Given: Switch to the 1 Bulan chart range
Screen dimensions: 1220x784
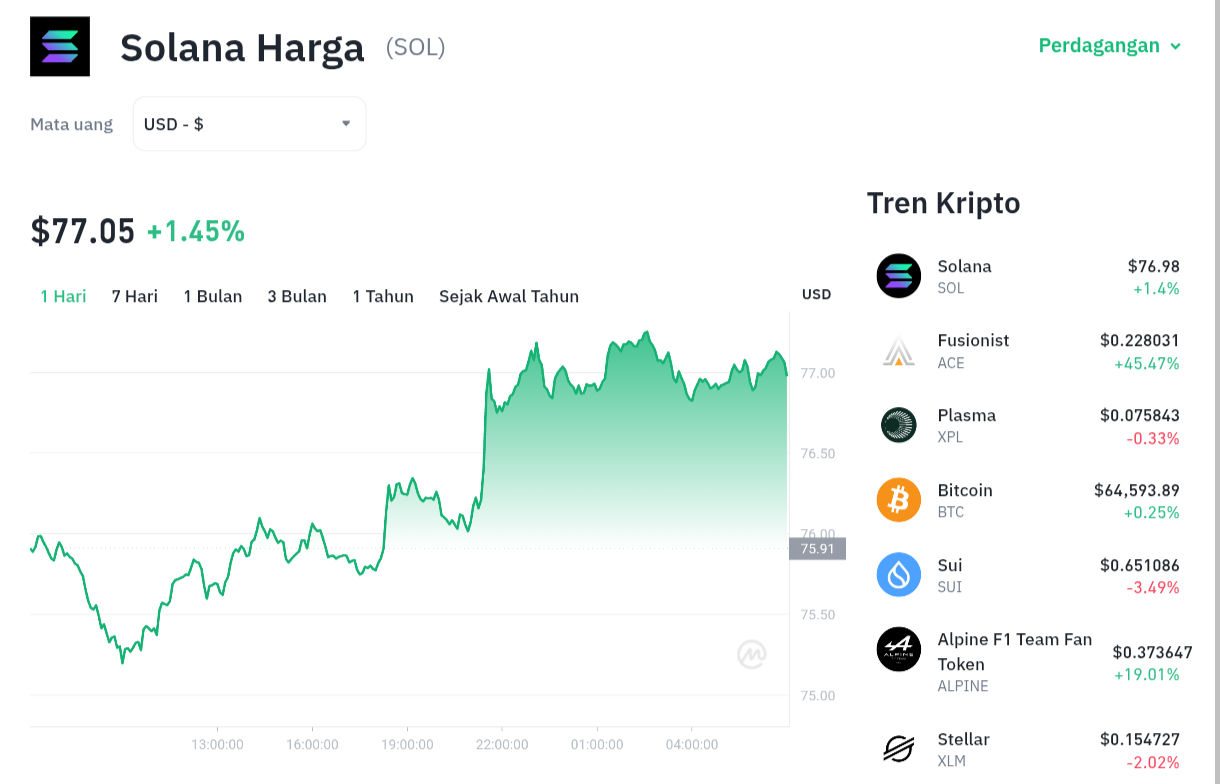Looking at the screenshot, I should tap(213, 296).
